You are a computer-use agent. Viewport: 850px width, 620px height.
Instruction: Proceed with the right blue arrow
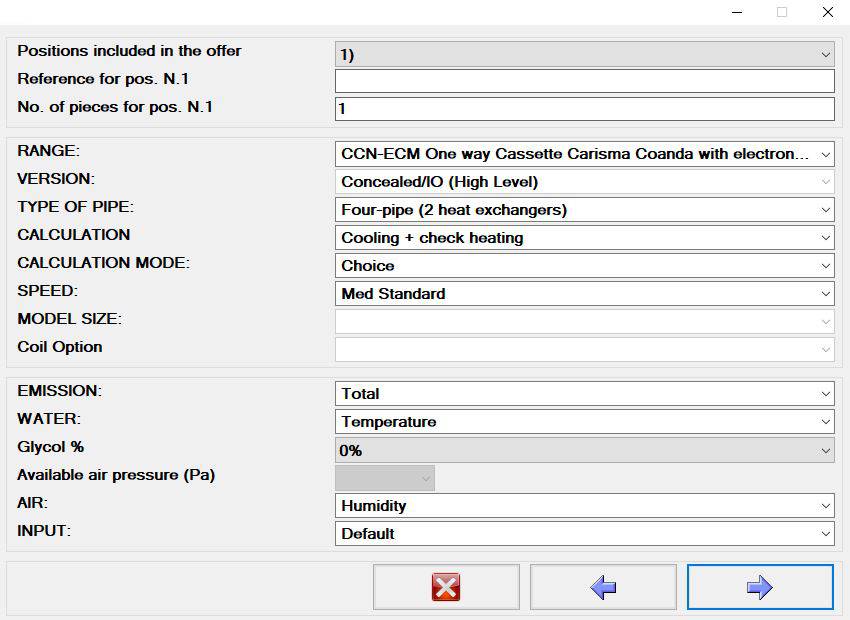click(759, 587)
